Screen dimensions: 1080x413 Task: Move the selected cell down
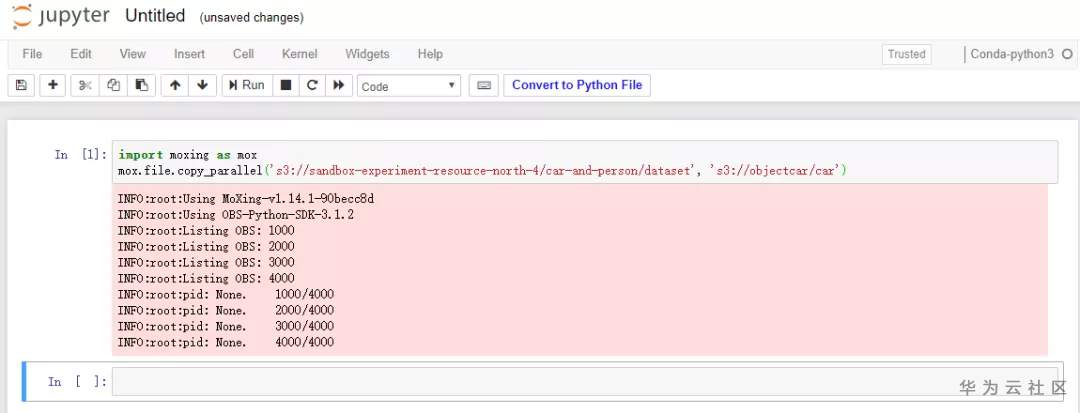202,86
